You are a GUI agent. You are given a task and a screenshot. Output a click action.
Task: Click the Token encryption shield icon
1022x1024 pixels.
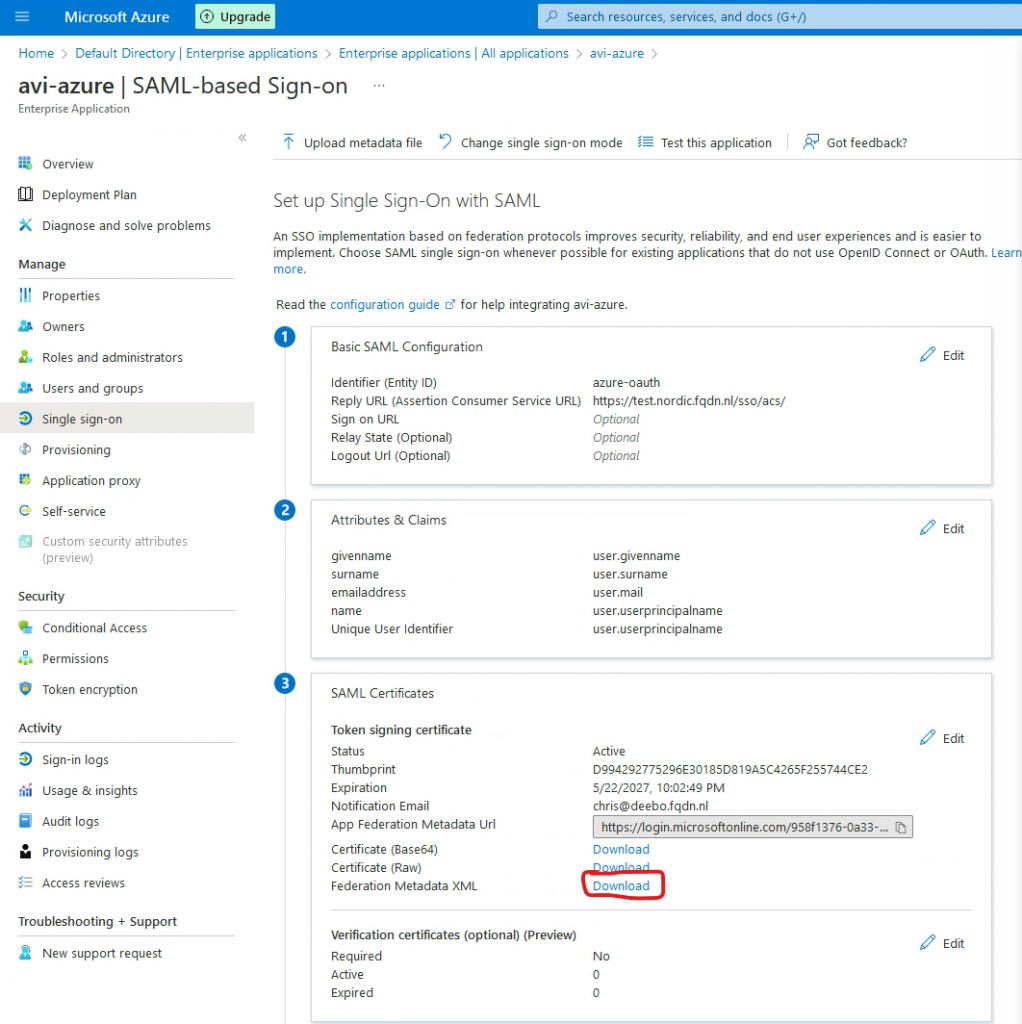pos(25,688)
